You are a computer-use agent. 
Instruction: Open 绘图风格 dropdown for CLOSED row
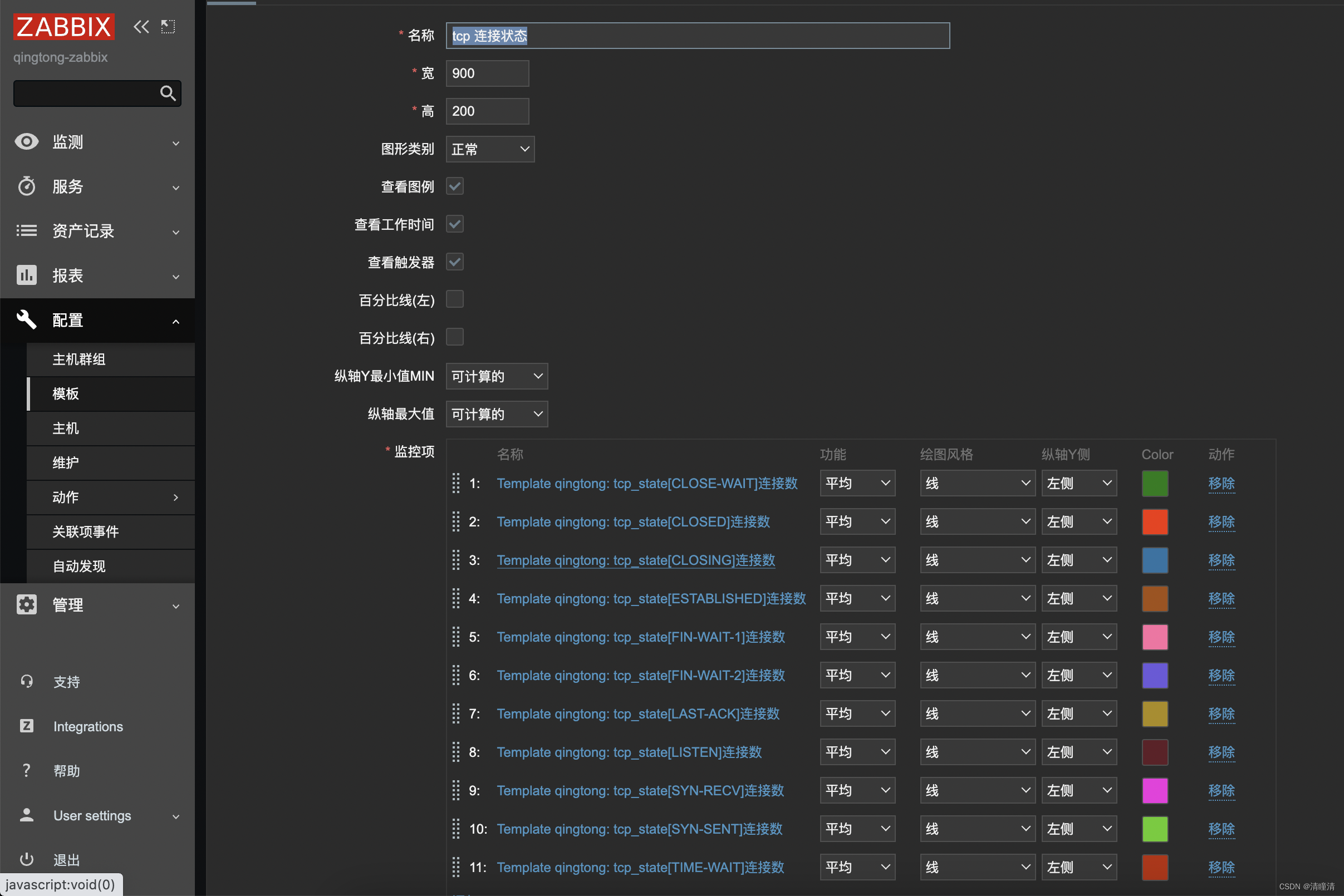pos(978,521)
